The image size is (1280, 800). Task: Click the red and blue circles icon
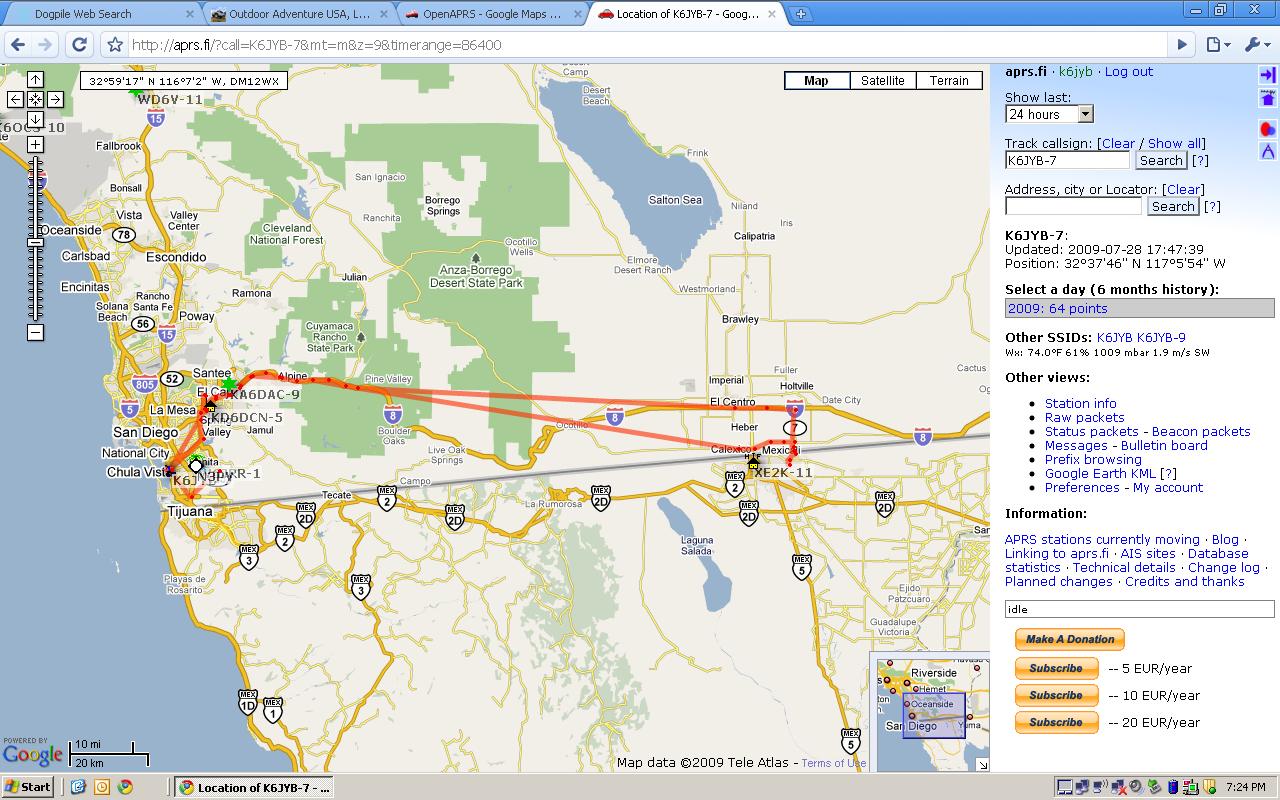(1267, 129)
